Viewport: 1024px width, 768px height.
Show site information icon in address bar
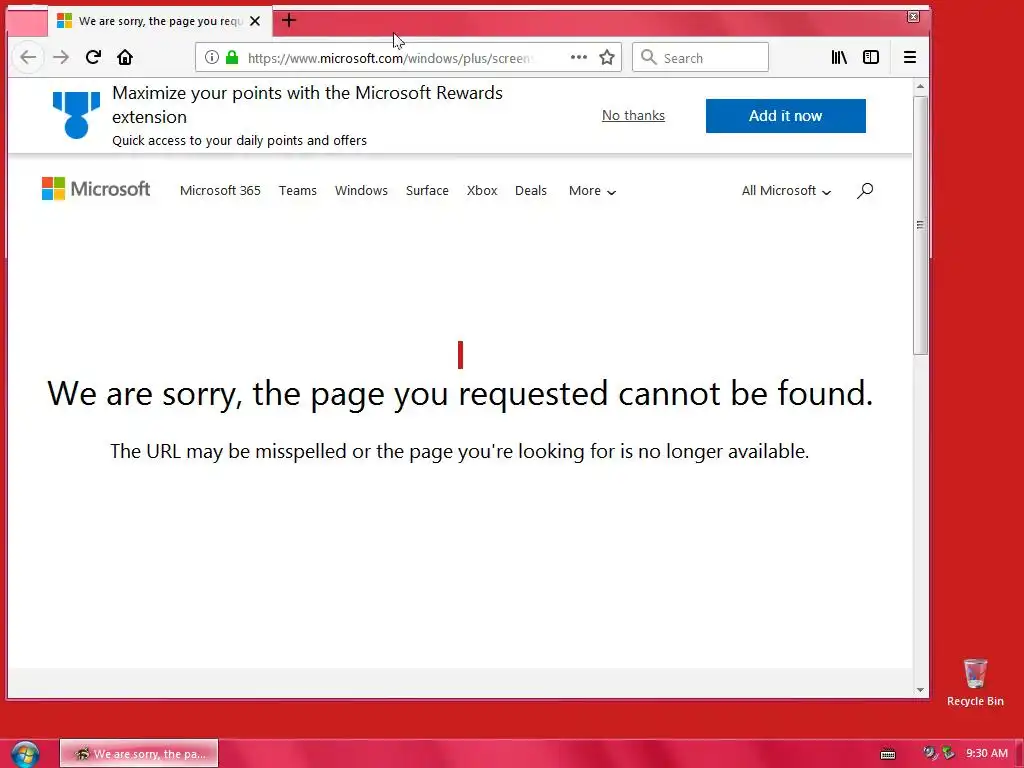pyautogui.click(x=212, y=57)
